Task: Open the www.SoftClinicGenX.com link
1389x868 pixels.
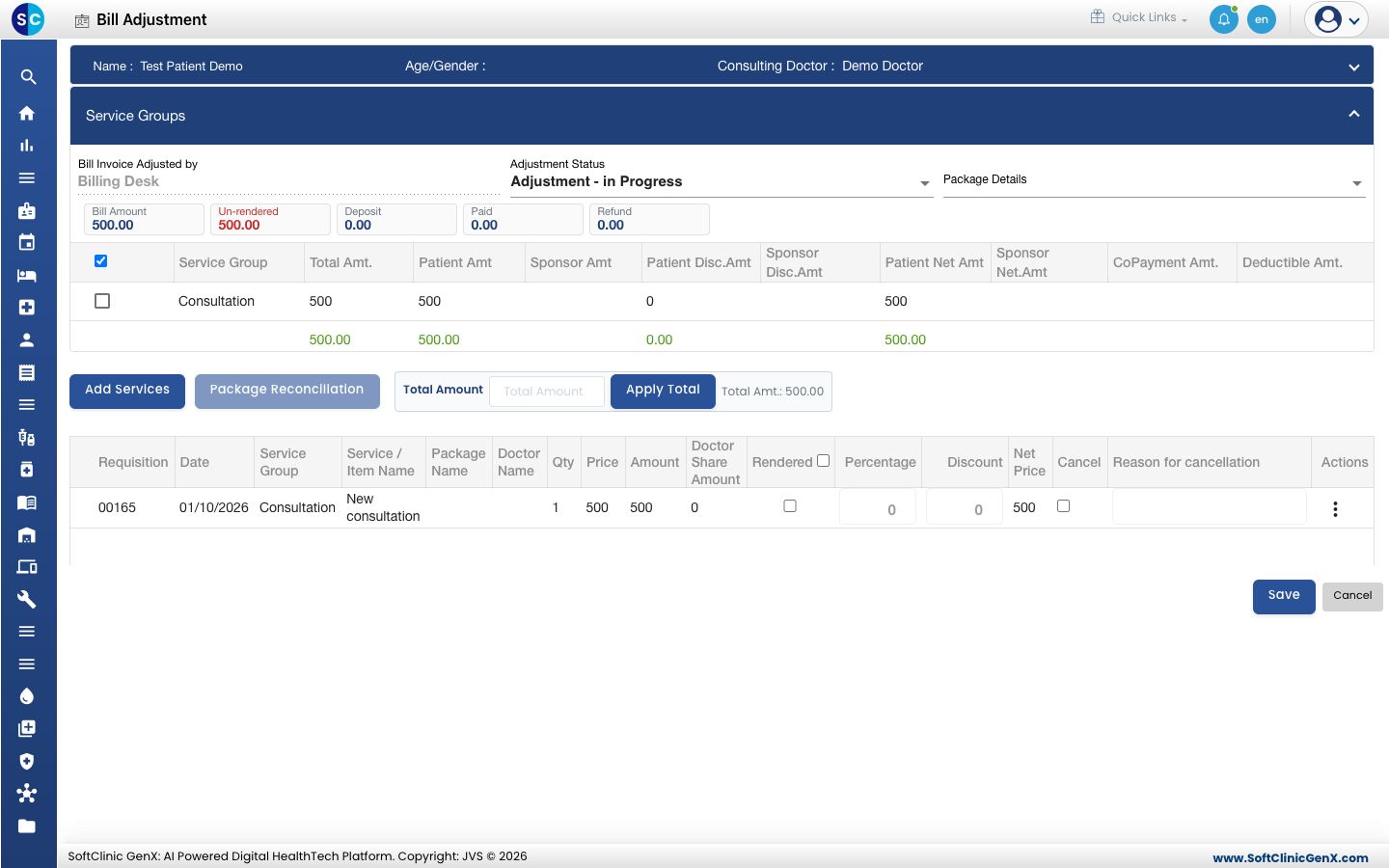Action: (x=1291, y=857)
